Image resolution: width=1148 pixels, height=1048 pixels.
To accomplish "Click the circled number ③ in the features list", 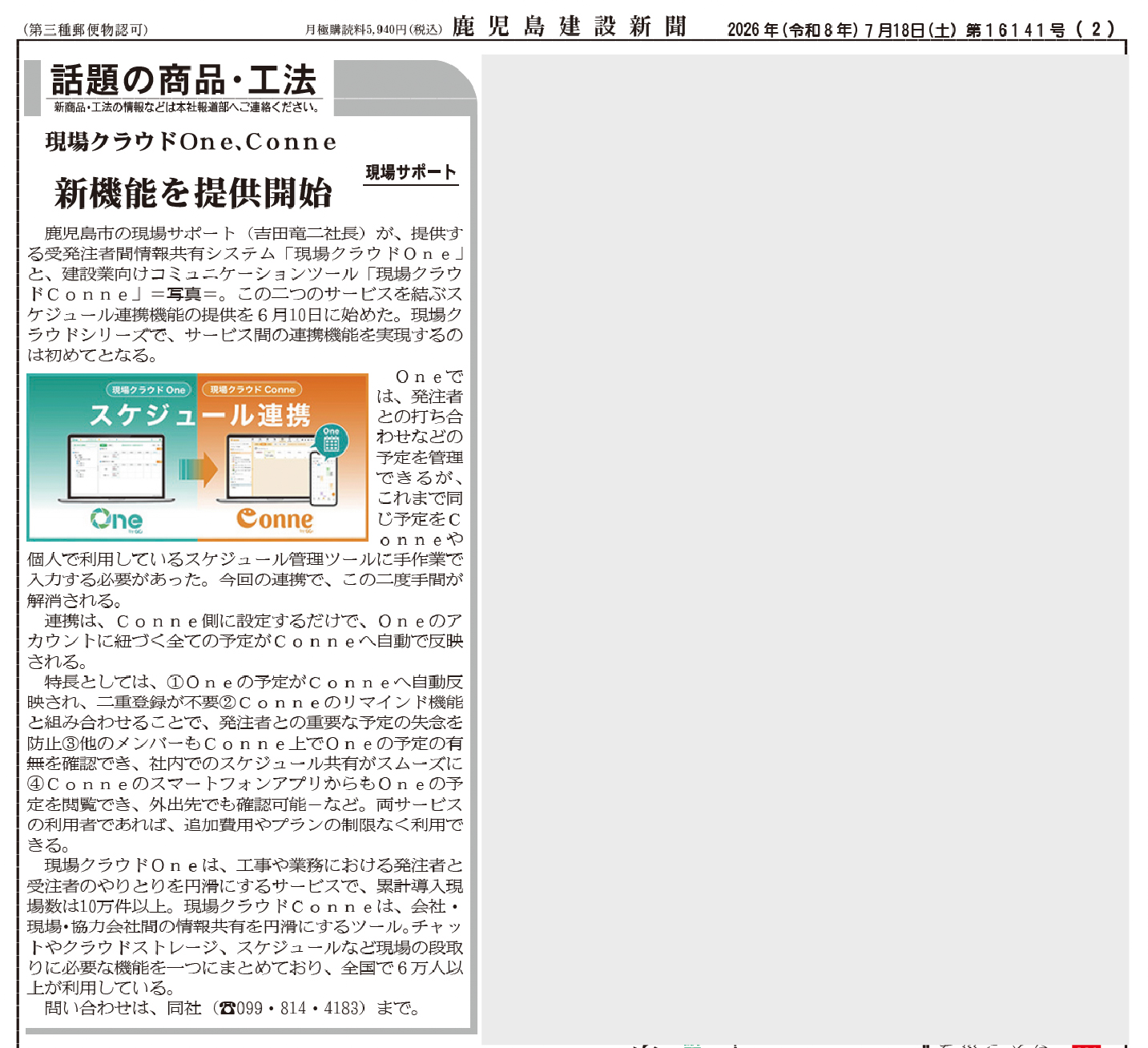I will pos(70,743).
